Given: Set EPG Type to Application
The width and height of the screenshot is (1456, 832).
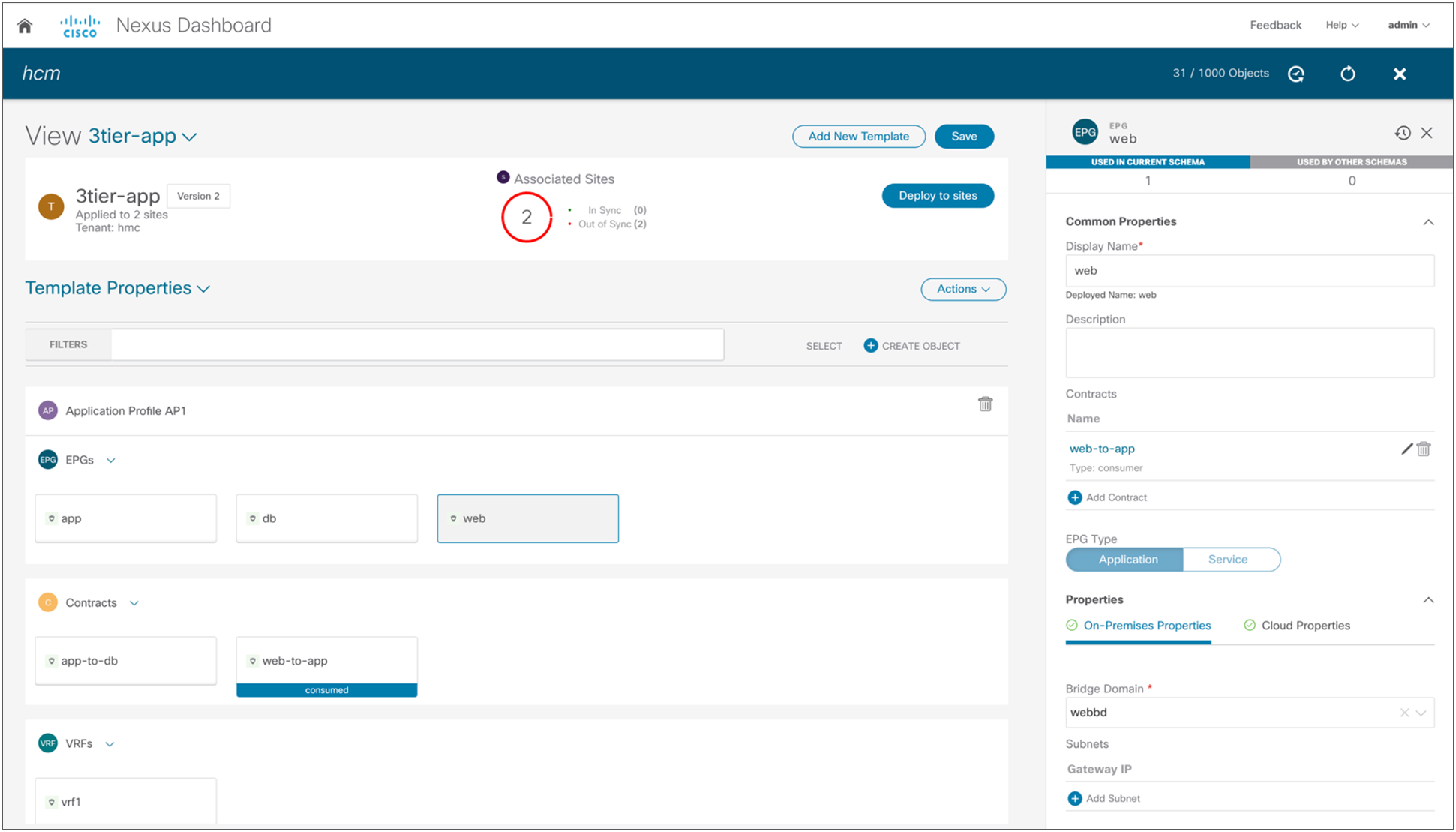Looking at the screenshot, I should tap(1124, 560).
